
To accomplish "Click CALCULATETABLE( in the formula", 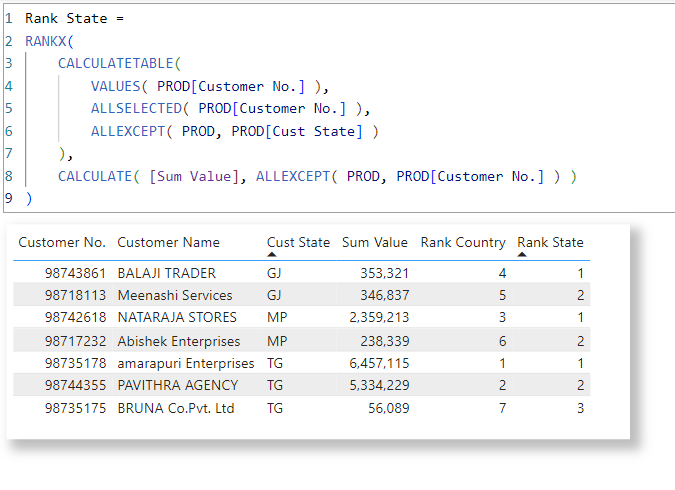I will point(120,64).
